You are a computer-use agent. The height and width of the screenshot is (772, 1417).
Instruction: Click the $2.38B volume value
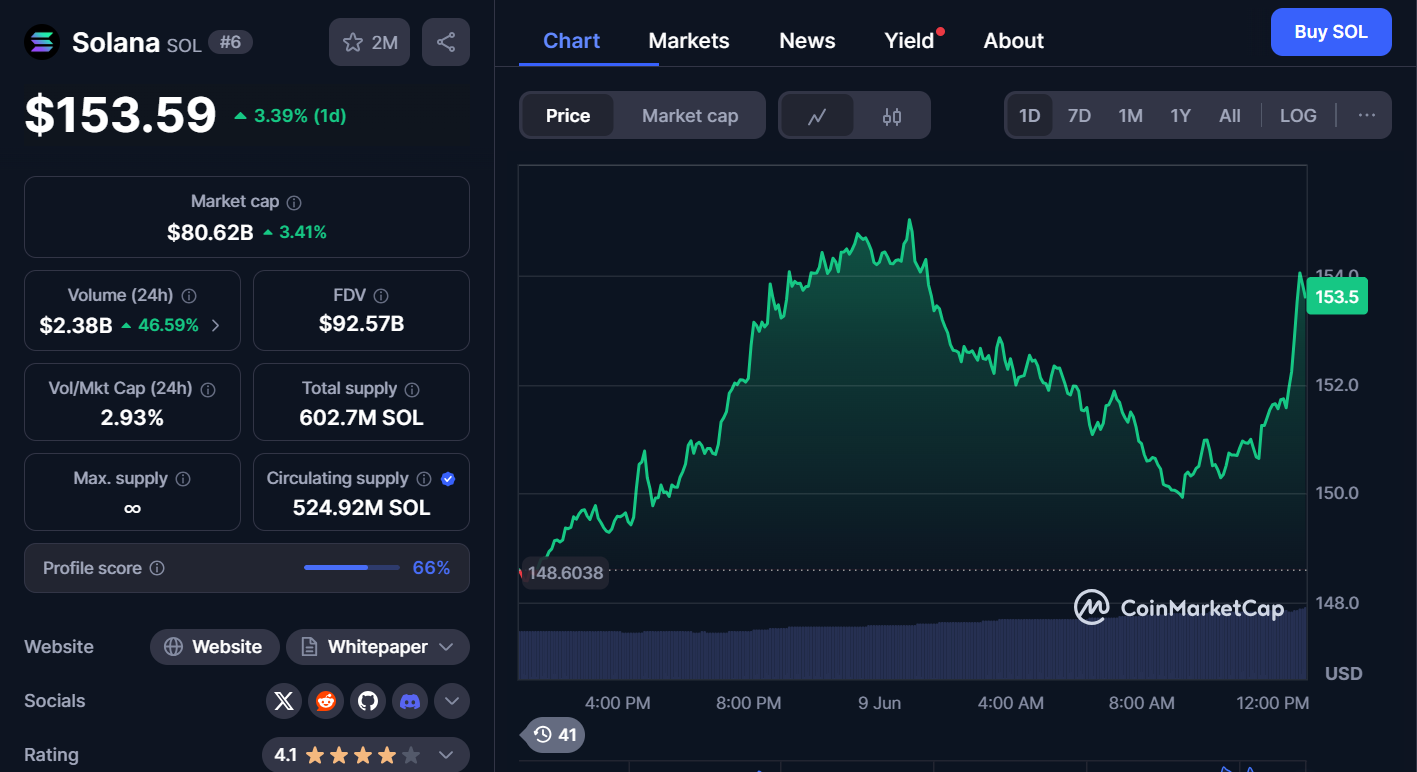click(x=76, y=325)
